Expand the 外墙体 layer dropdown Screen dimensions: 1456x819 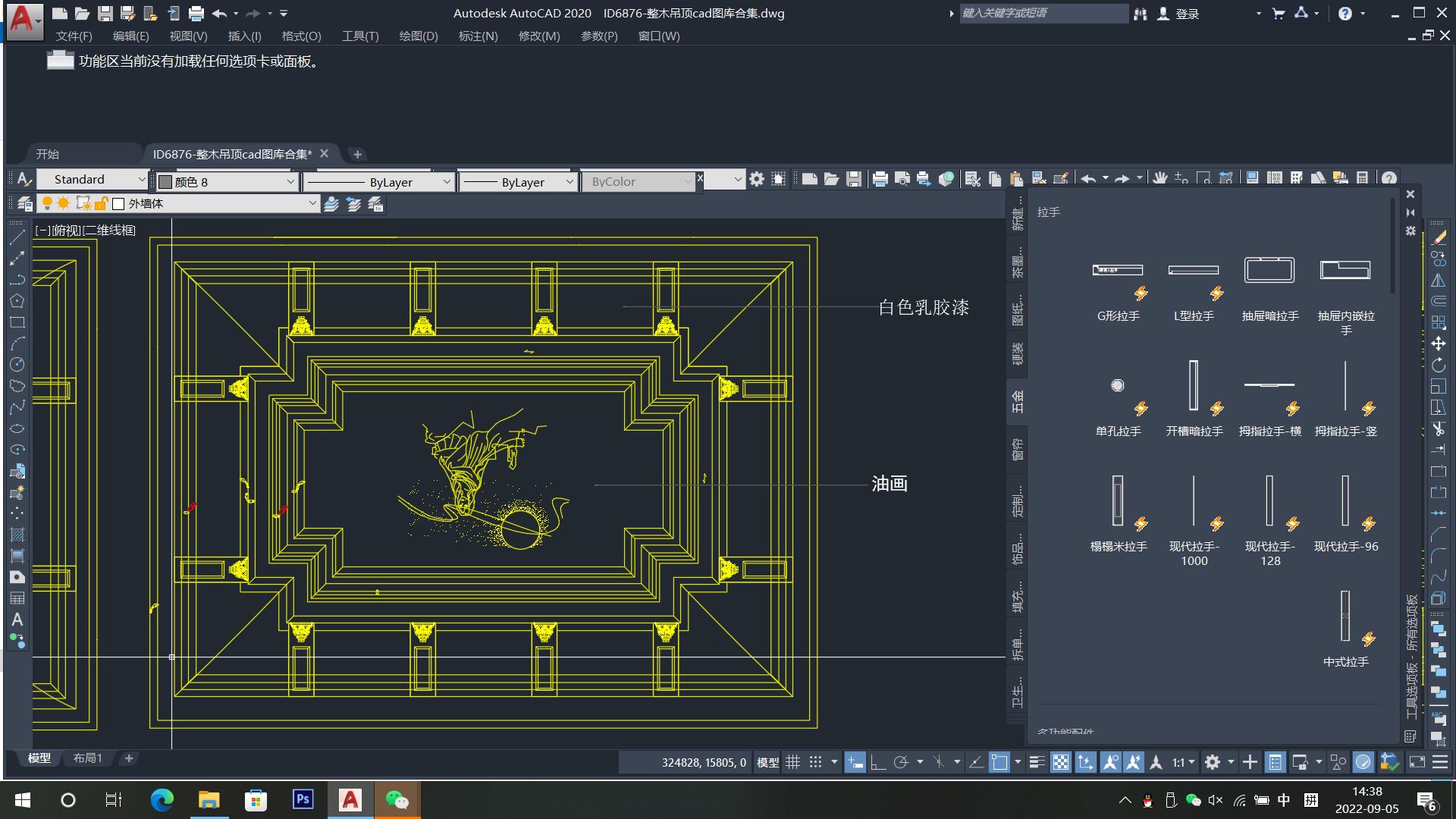[312, 204]
